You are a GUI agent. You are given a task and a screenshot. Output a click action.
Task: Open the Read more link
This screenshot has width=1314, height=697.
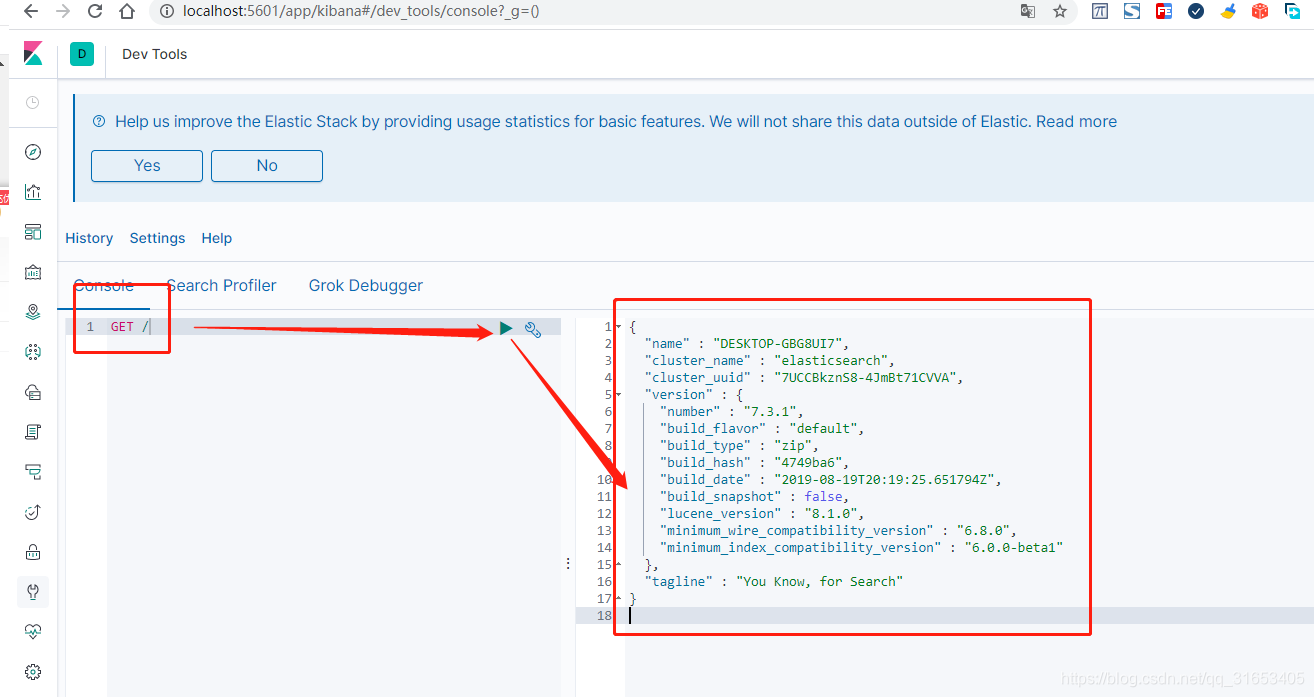click(x=1076, y=122)
